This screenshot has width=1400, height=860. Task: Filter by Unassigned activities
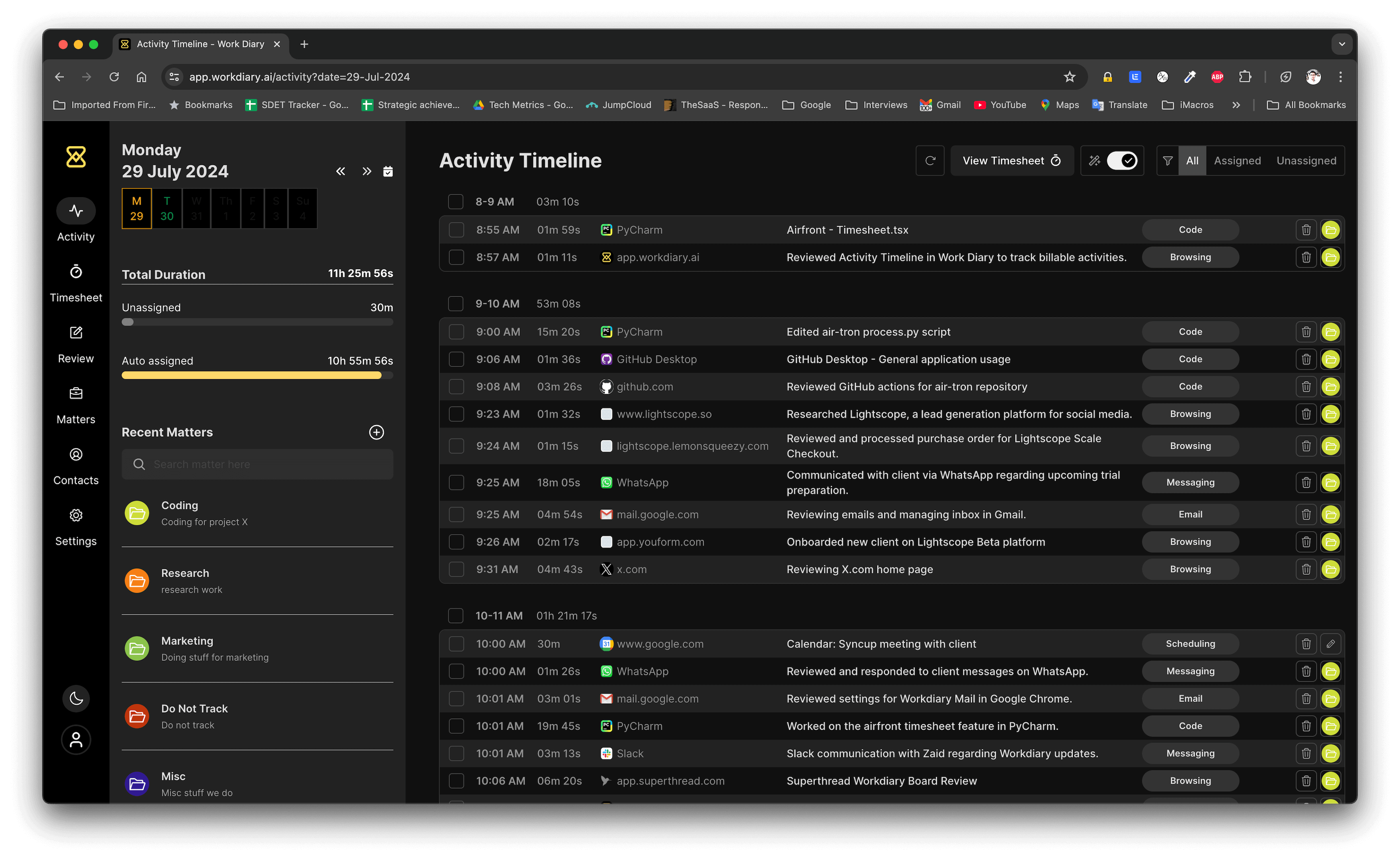(x=1306, y=161)
